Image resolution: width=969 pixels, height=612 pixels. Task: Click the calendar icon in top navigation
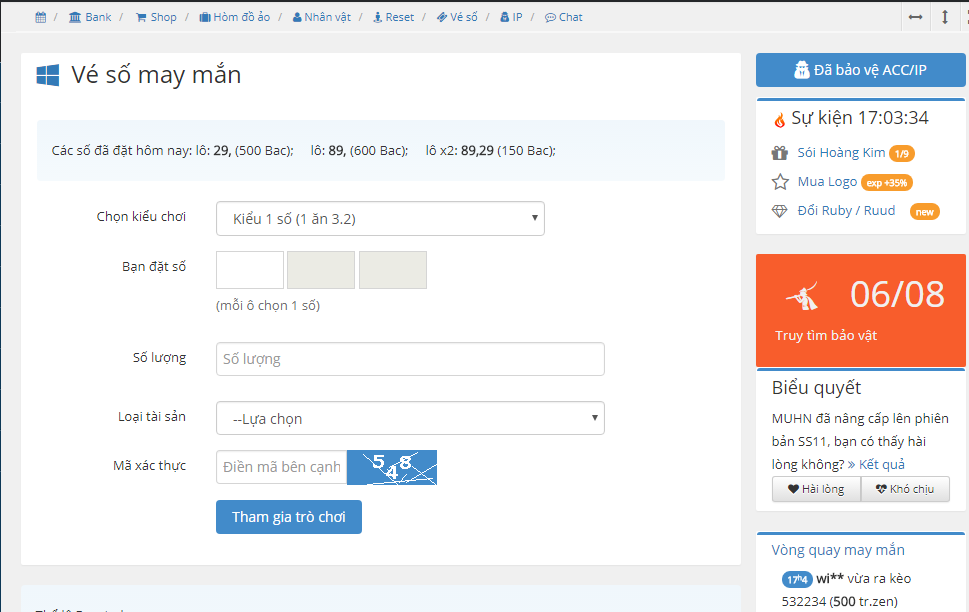[40, 17]
